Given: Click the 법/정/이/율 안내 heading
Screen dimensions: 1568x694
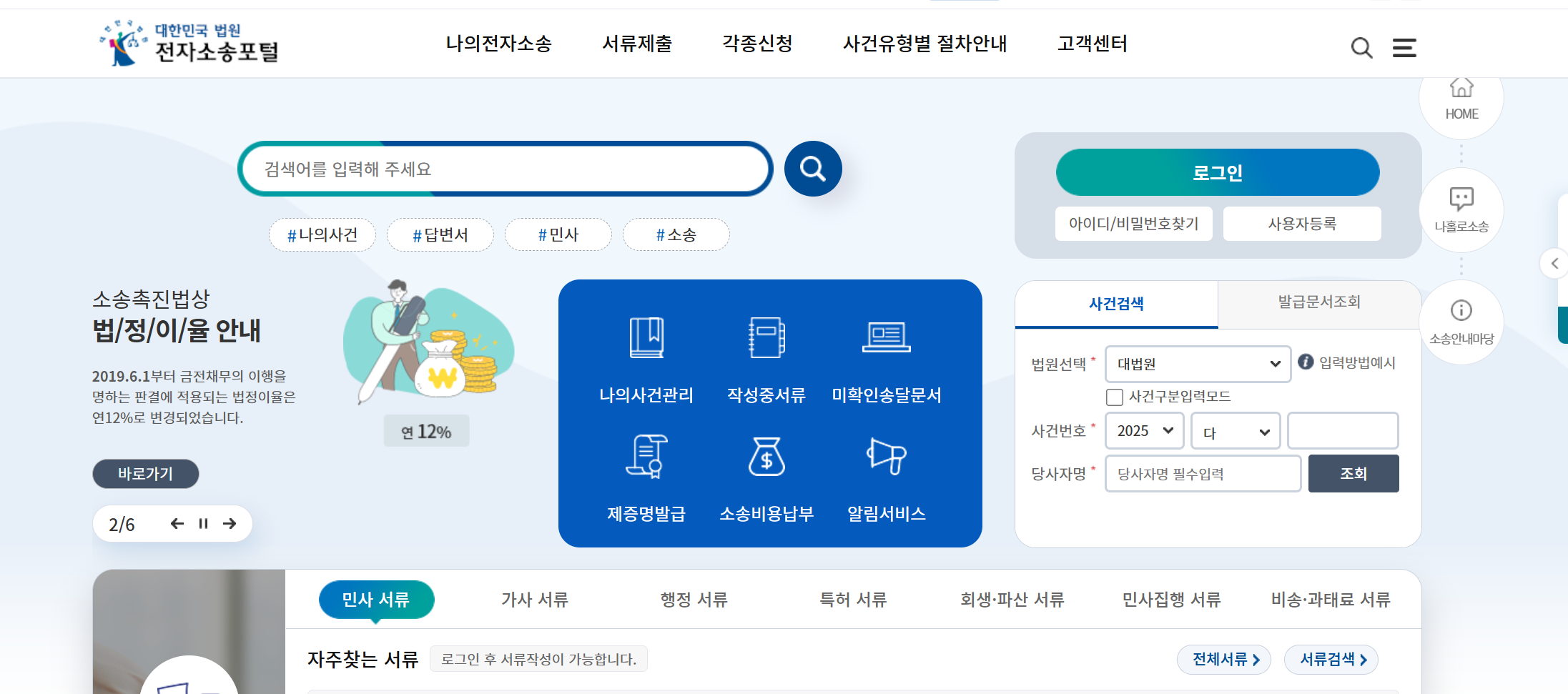Looking at the screenshot, I should click(177, 330).
